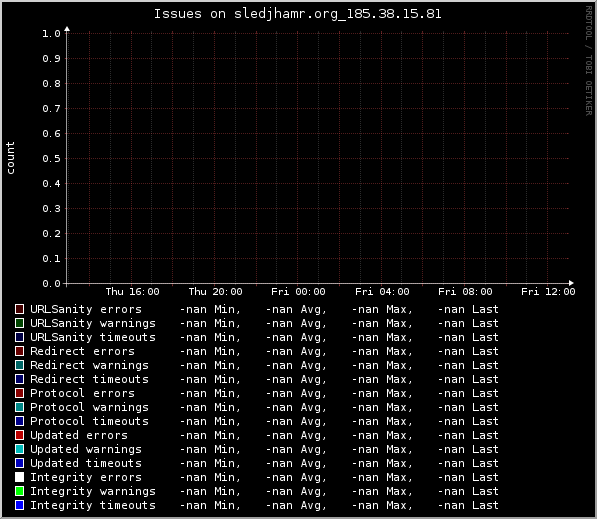Select the Redirect warnings teal swatch
The image size is (597, 519).
(x=19, y=365)
